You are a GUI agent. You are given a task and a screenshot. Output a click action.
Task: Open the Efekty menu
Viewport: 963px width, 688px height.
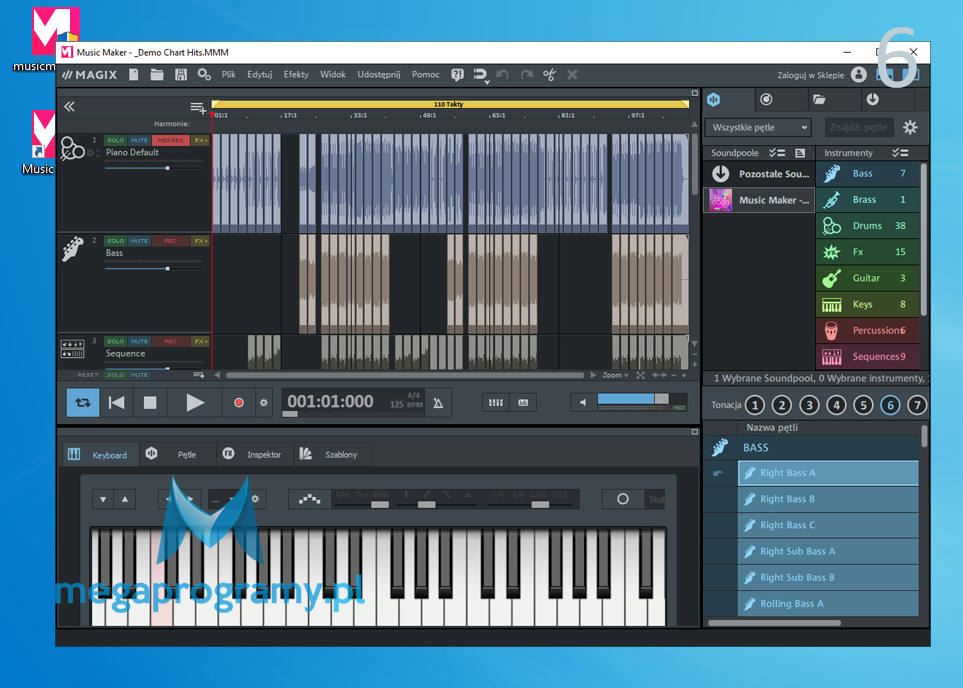point(296,74)
